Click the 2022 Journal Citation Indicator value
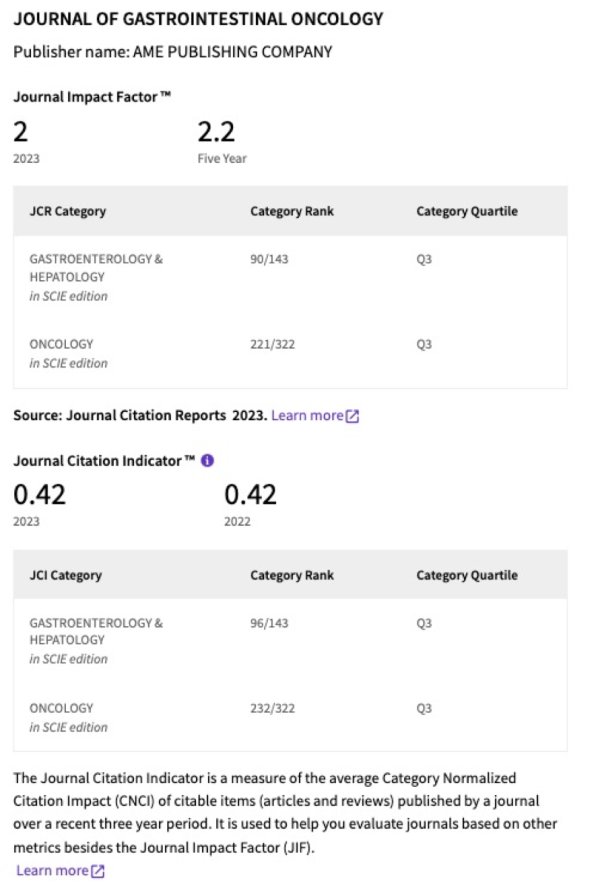The height and width of the screenshot is (892, 600). click(250, 495)
